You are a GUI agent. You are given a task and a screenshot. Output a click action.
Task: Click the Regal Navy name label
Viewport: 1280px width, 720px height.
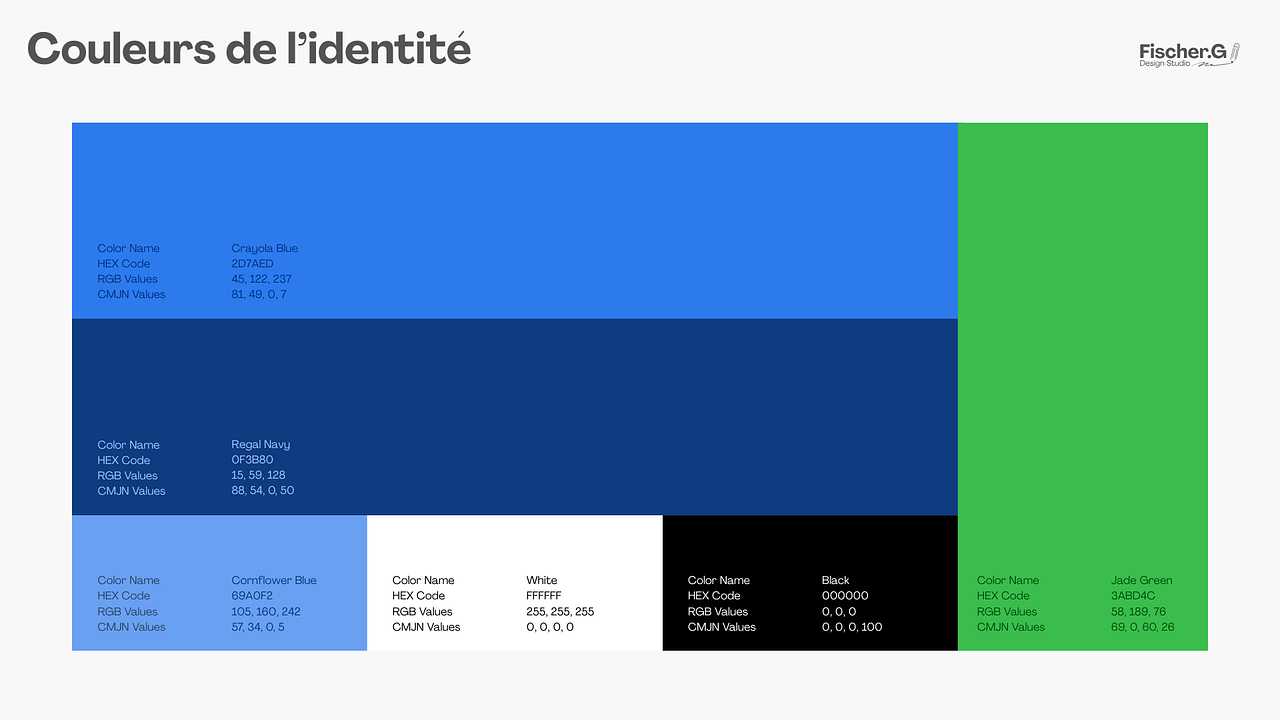pos(260,445)
